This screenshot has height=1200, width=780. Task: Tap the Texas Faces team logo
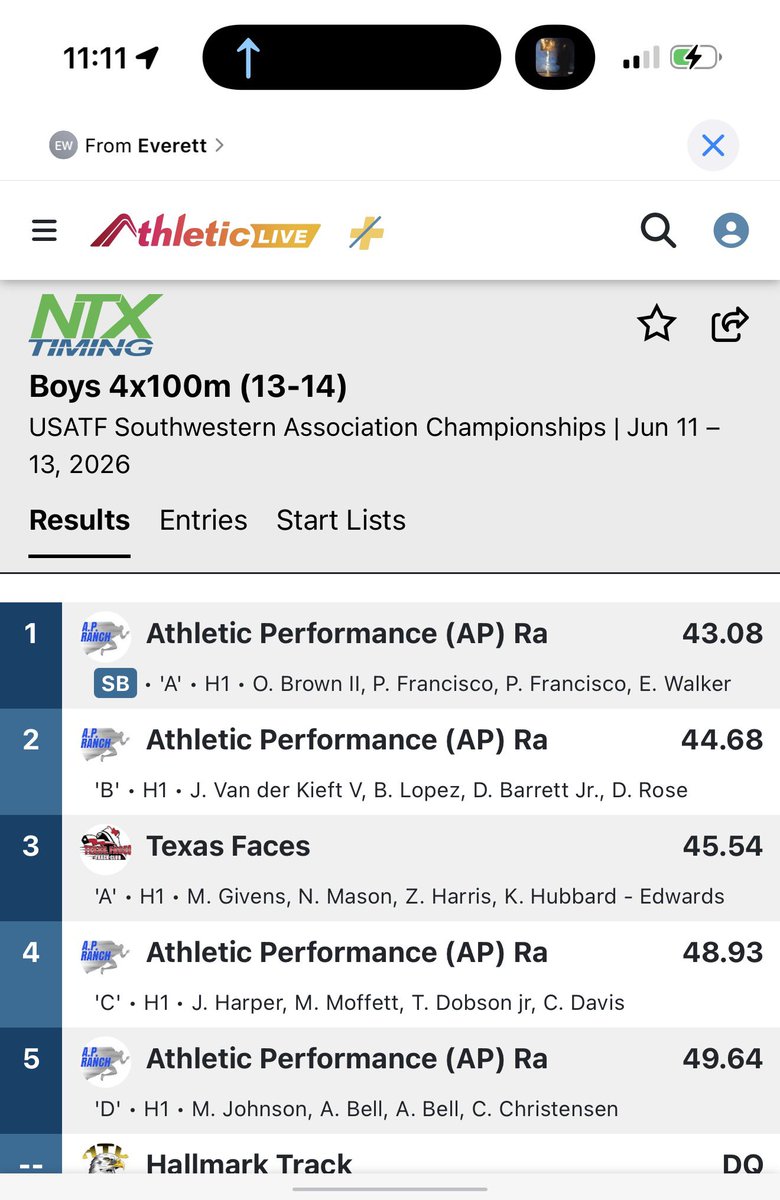106,848
